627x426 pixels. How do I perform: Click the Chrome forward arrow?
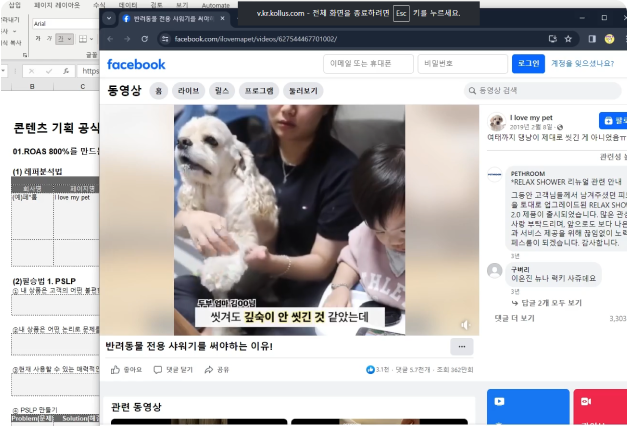[x=127, y=39]
